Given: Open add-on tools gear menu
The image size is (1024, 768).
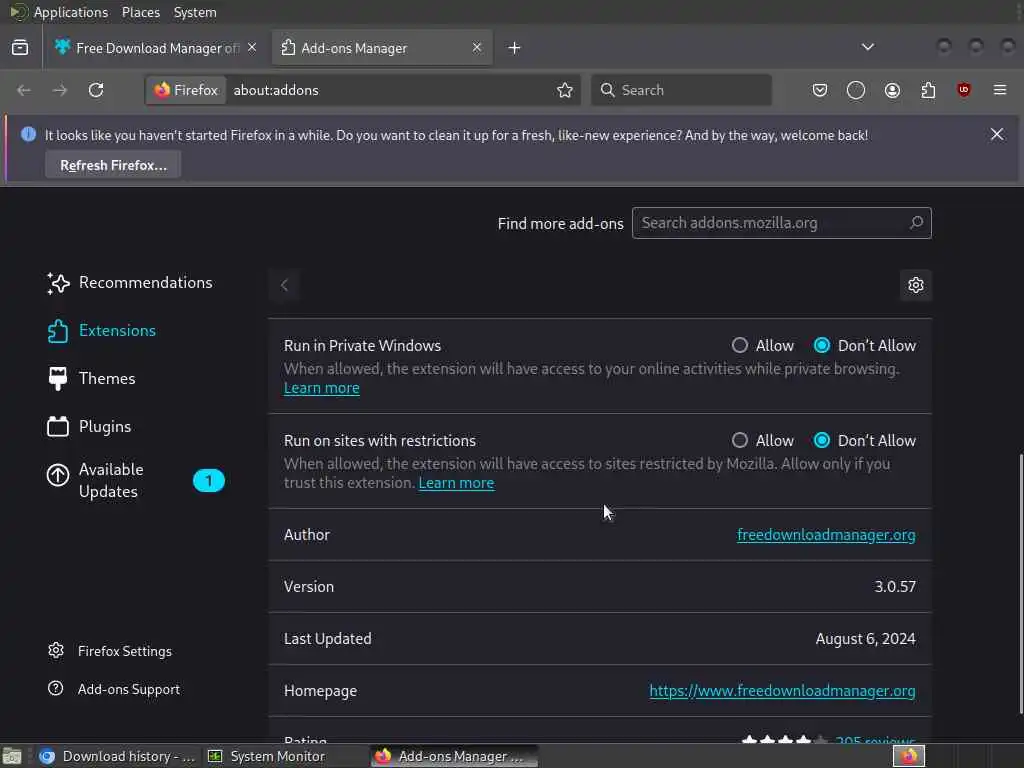Looking at the screenshot, I should coord(916,285).
